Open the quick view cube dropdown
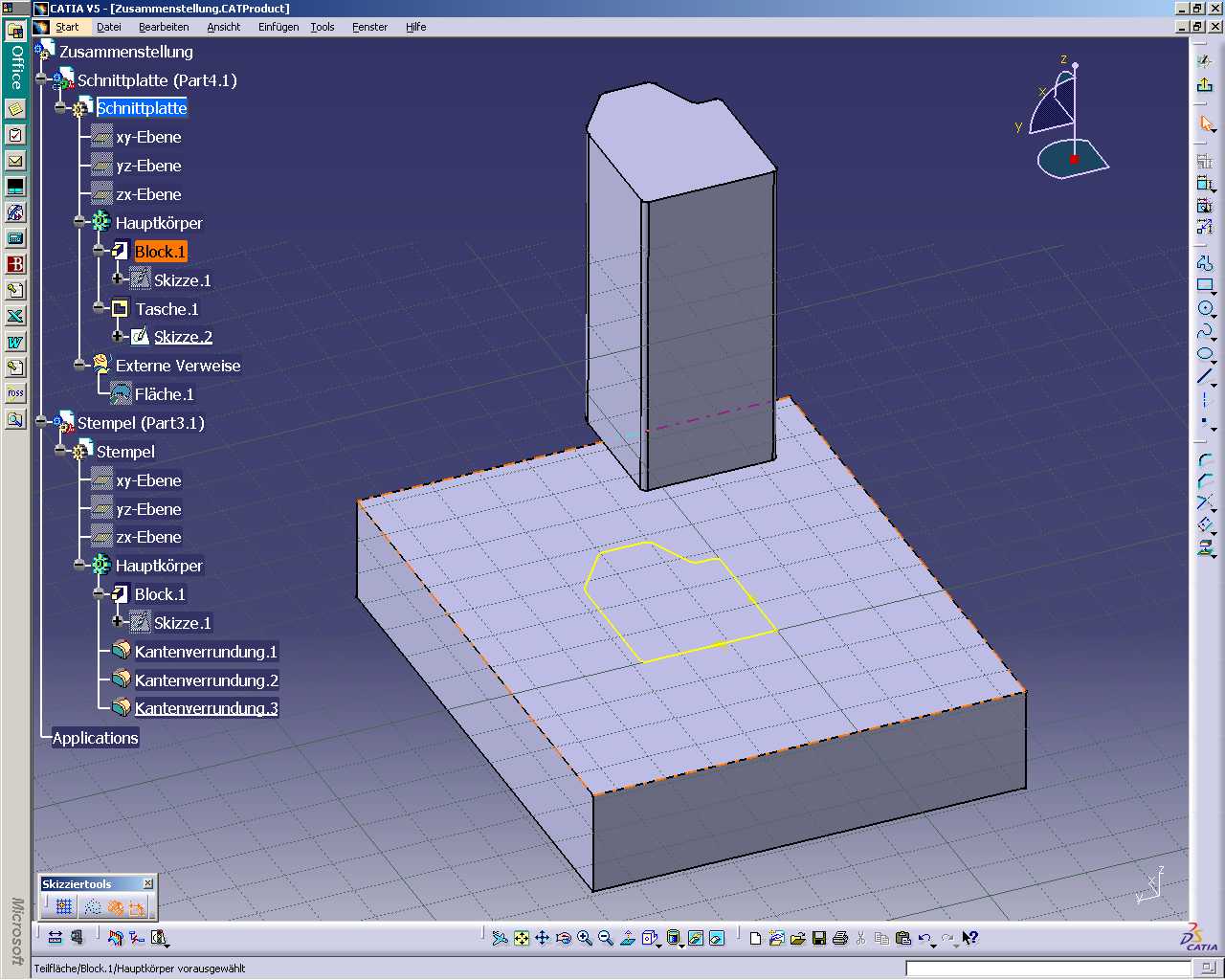The width and height of the screenshot is (1225, 980). pos(658,945)
